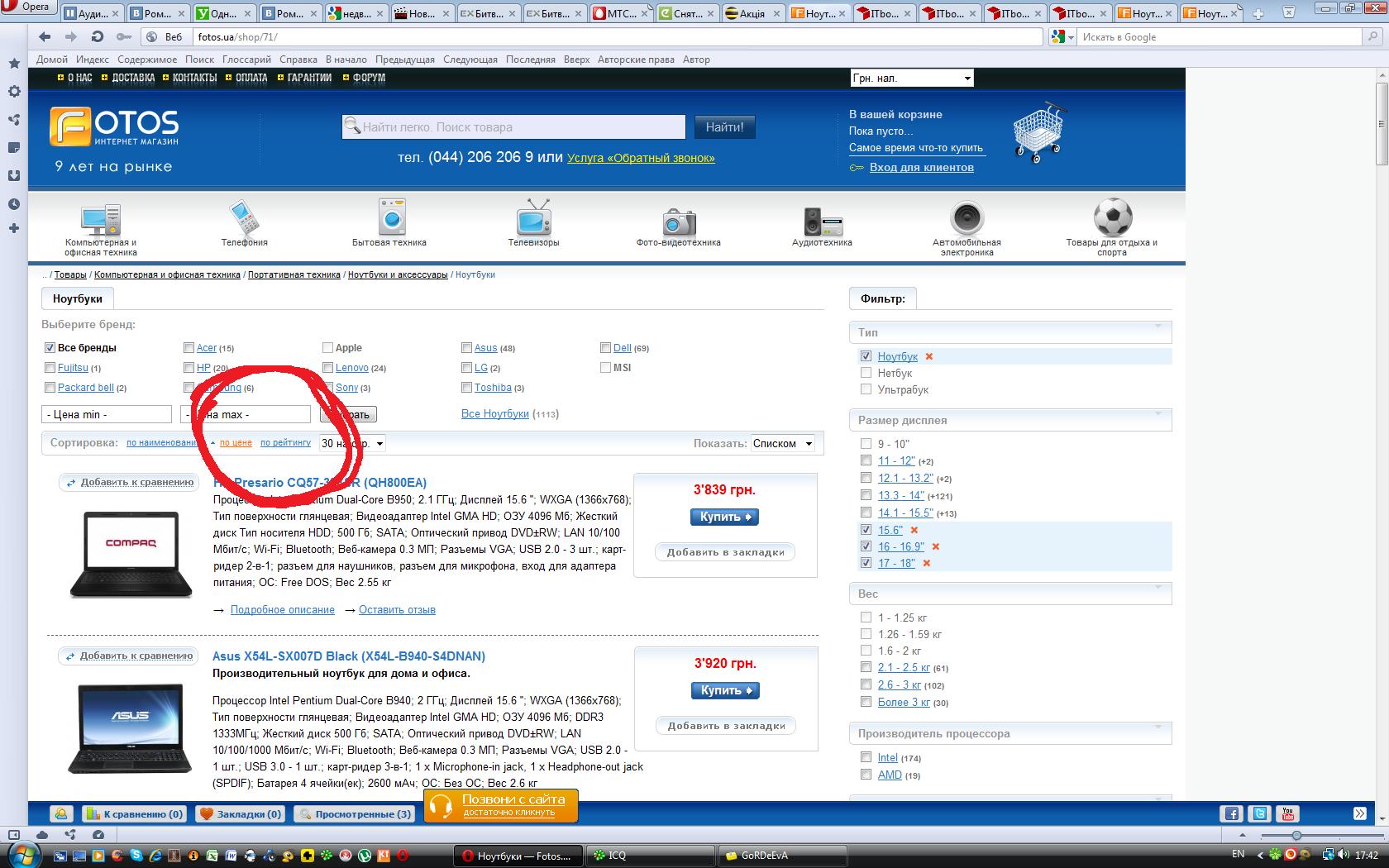Screen dimensions: 1389x868
Task: Click Купить for the 3'839 грн. laptop
Action: point(724,517)
